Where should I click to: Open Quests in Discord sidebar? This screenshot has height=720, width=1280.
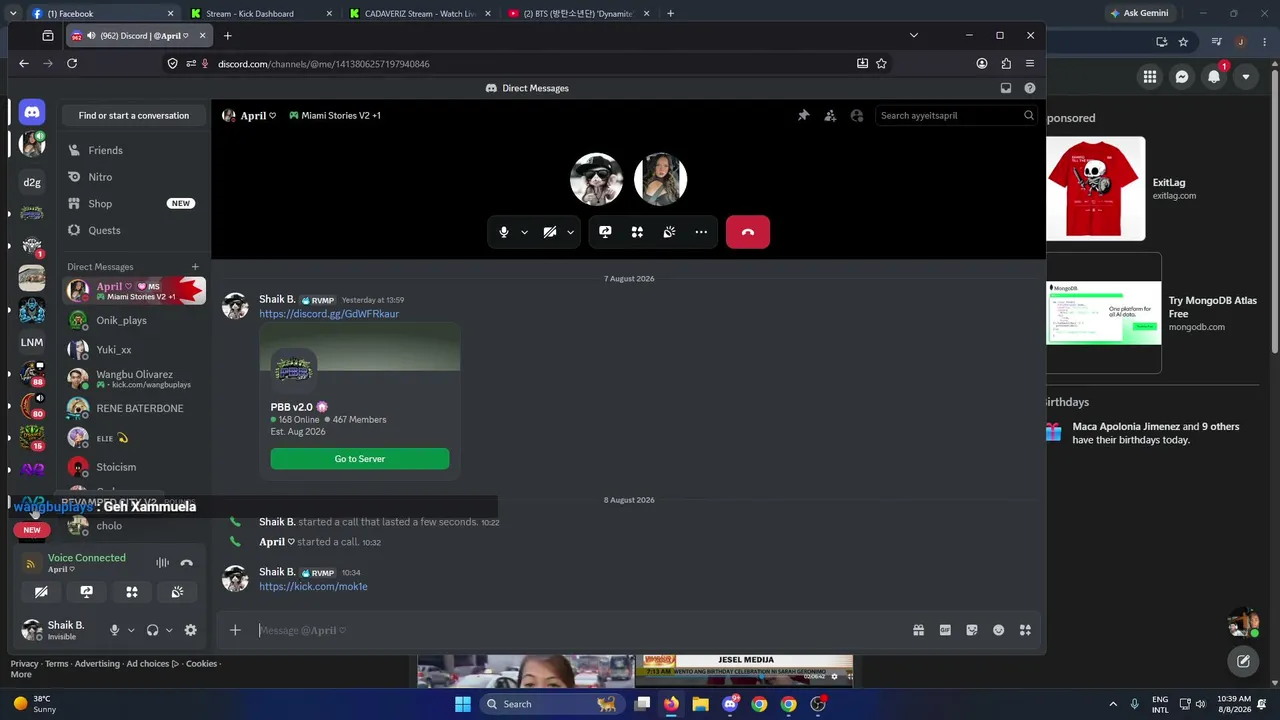click(133, 230)
